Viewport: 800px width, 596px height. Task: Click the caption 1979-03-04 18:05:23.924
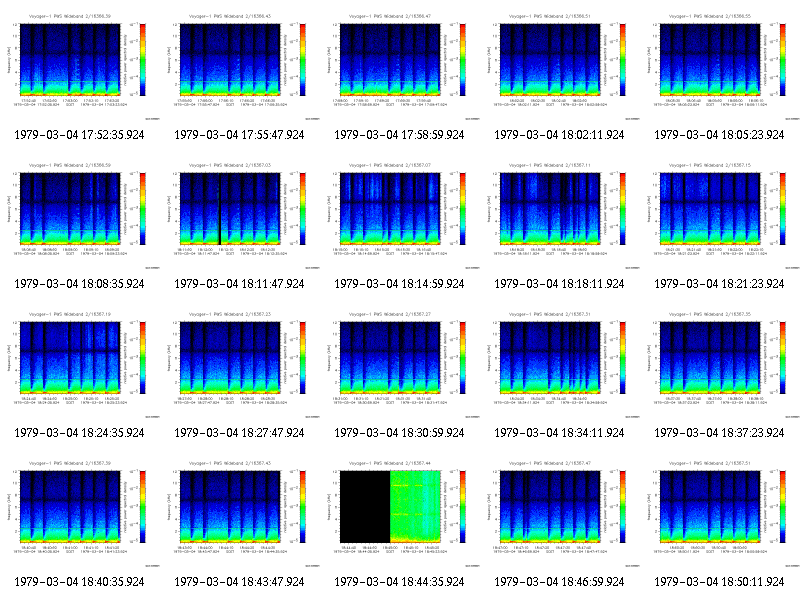[719, 135]
